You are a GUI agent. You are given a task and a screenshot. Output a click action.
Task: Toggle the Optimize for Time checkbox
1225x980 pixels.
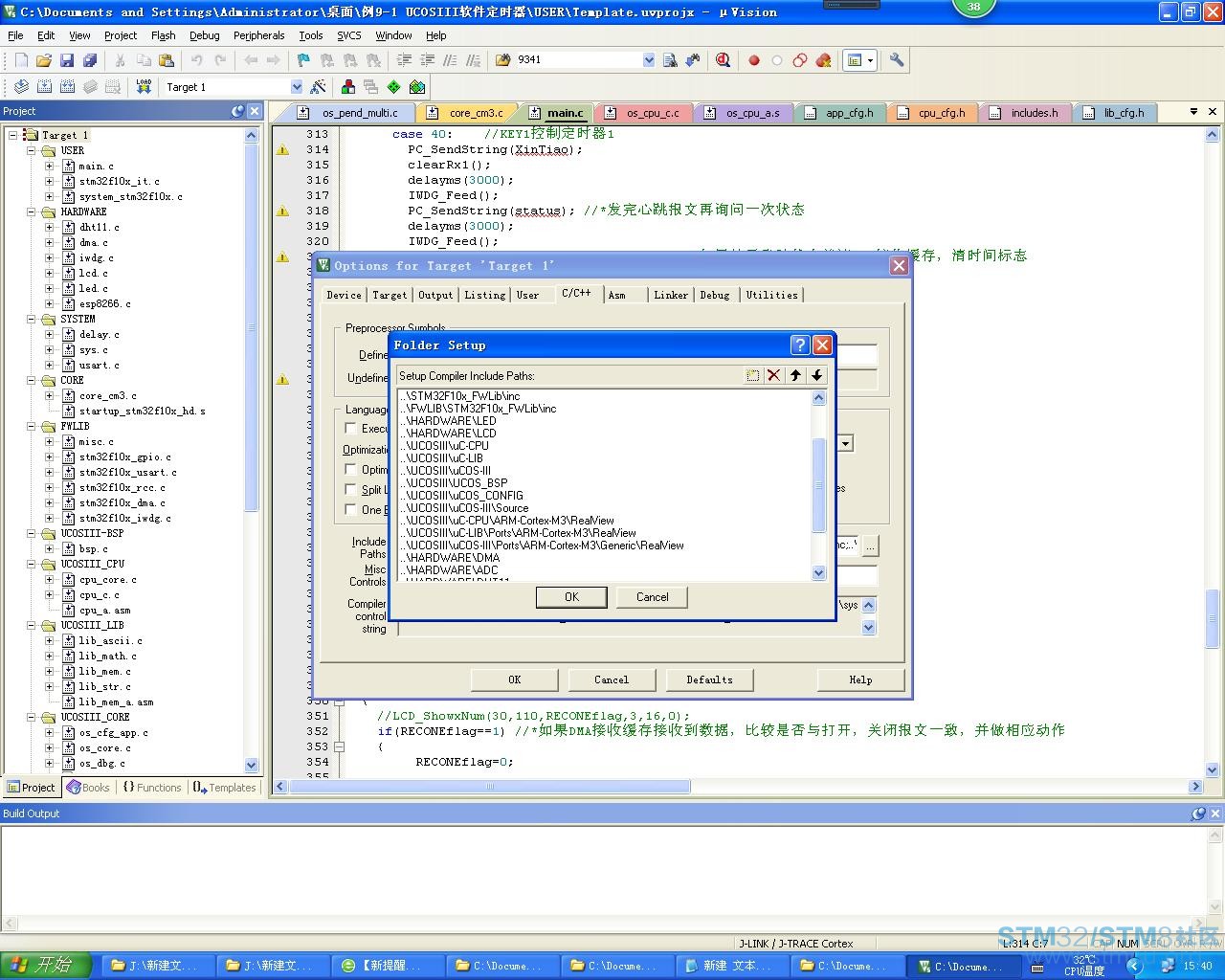point(350,469)
